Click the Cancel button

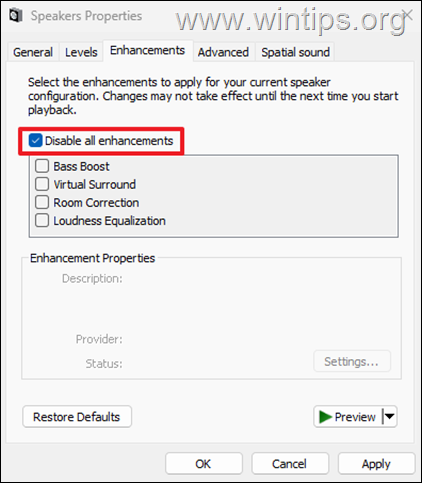tap(290, 464)
